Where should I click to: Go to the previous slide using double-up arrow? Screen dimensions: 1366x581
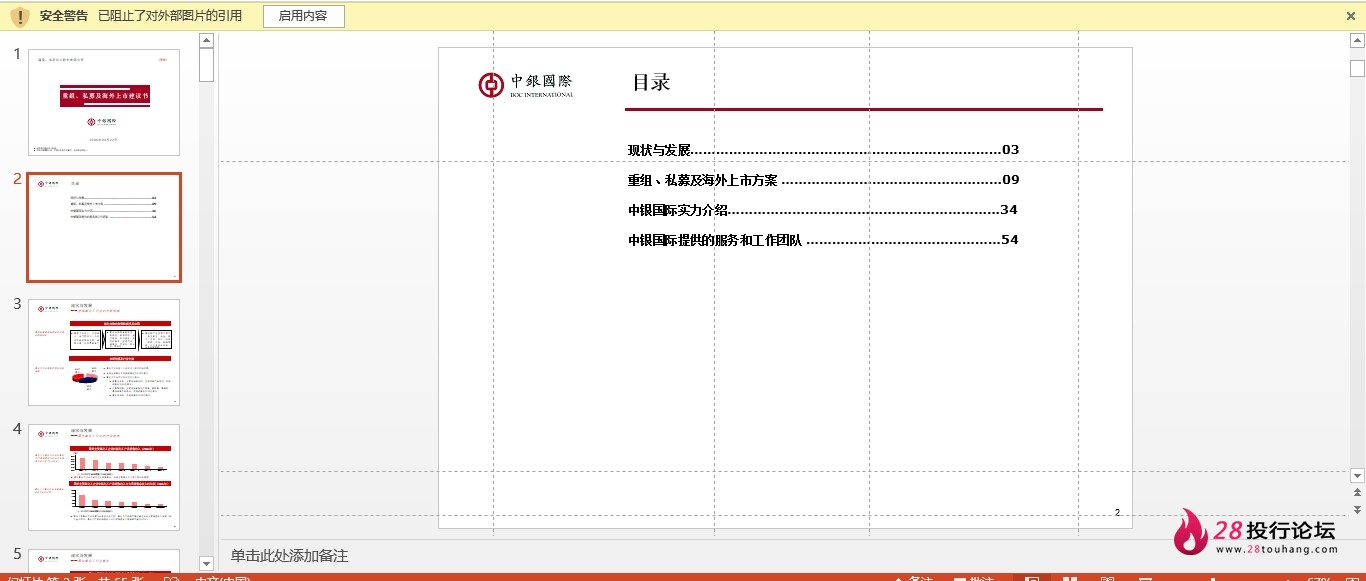click(1357, 493)
